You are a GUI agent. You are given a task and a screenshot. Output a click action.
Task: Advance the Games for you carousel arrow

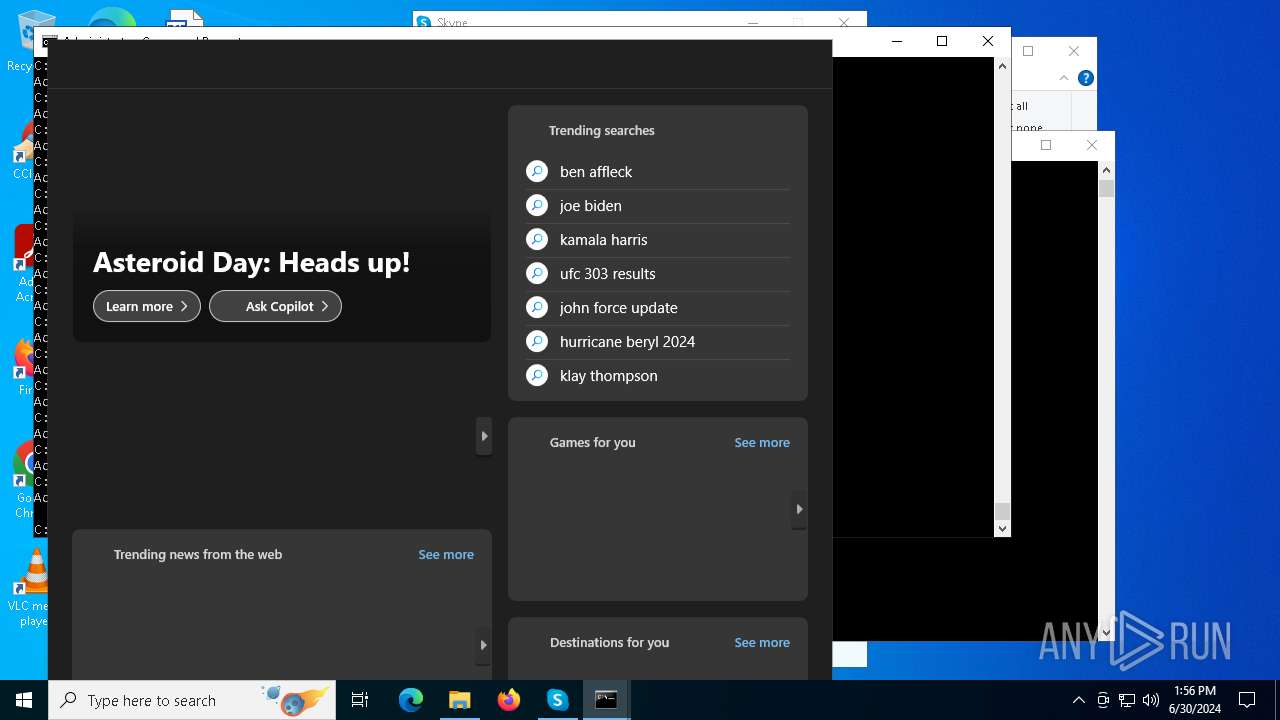coord(799,509)
